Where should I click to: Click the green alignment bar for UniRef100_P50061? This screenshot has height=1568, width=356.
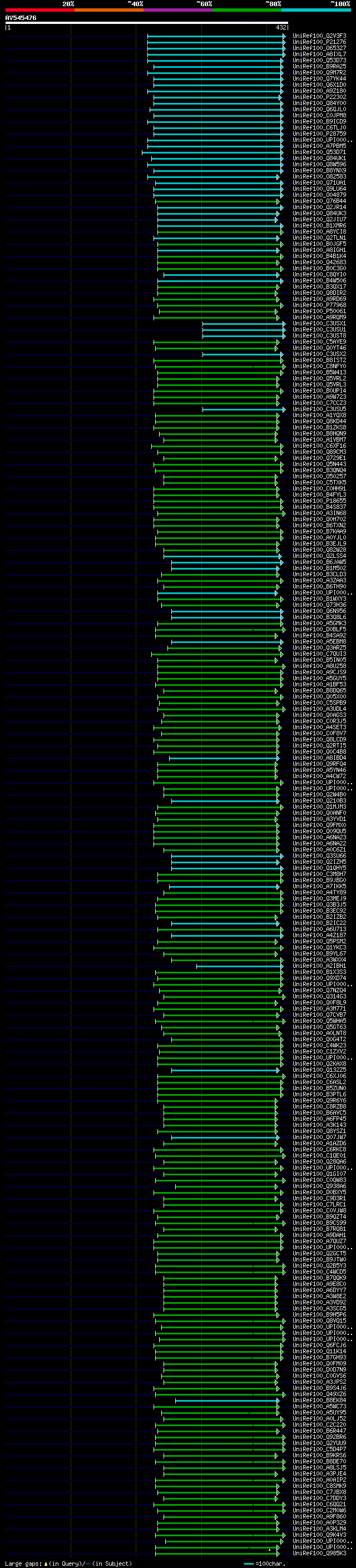pyautogui.click(x=219, y=311)
